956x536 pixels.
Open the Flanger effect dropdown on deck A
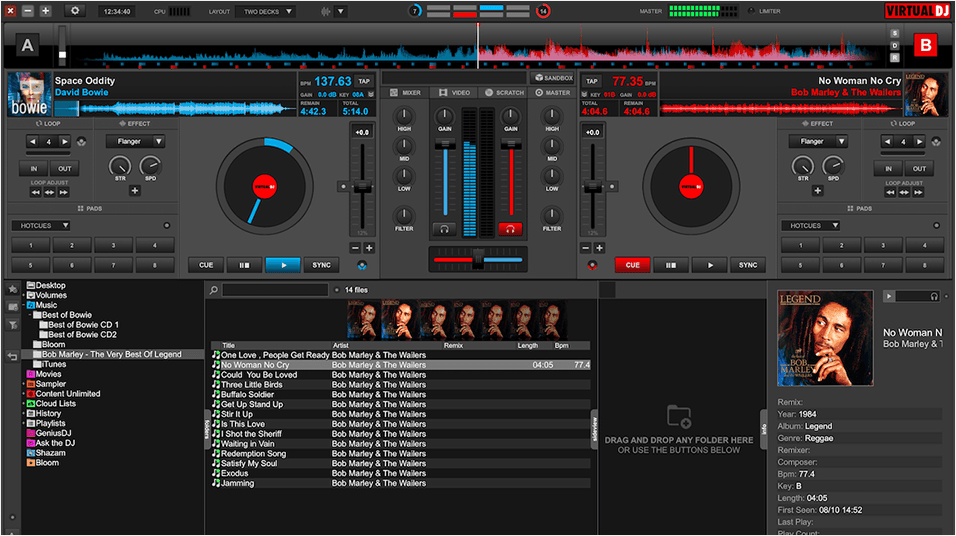[x=135, y=141]
